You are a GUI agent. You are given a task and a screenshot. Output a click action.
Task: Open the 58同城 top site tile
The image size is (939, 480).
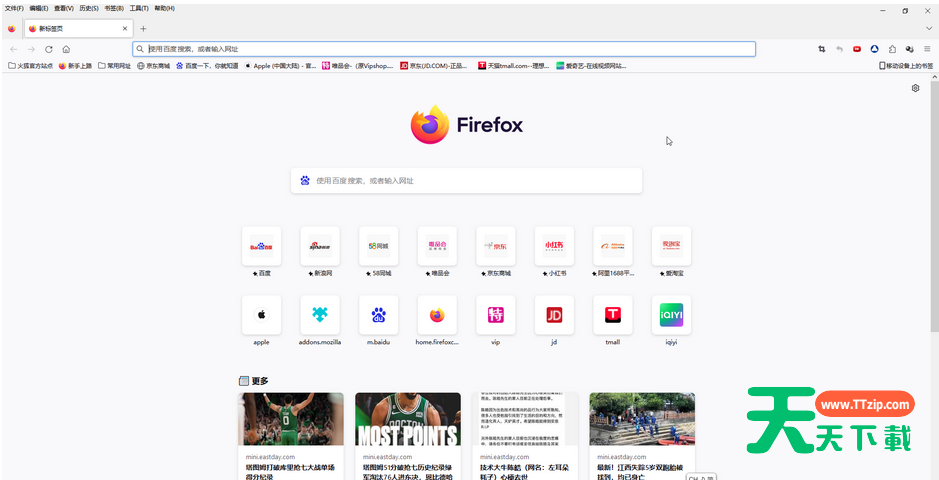pos(378,246)
